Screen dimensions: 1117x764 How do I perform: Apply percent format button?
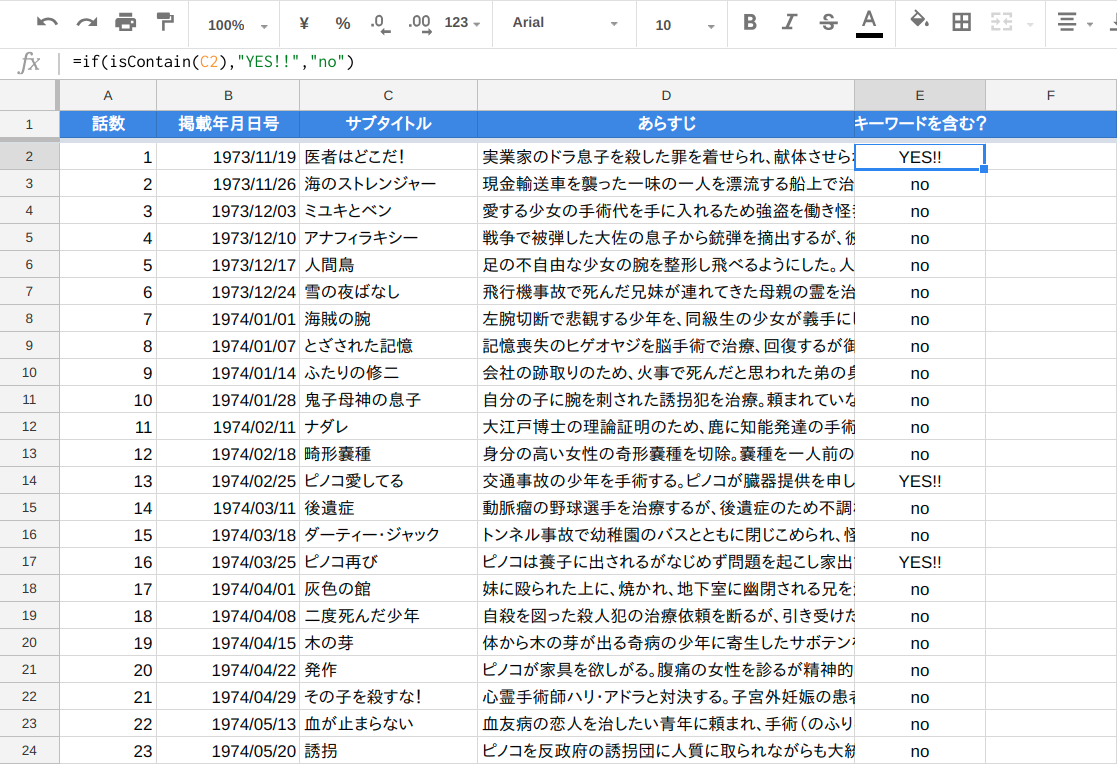343,24
